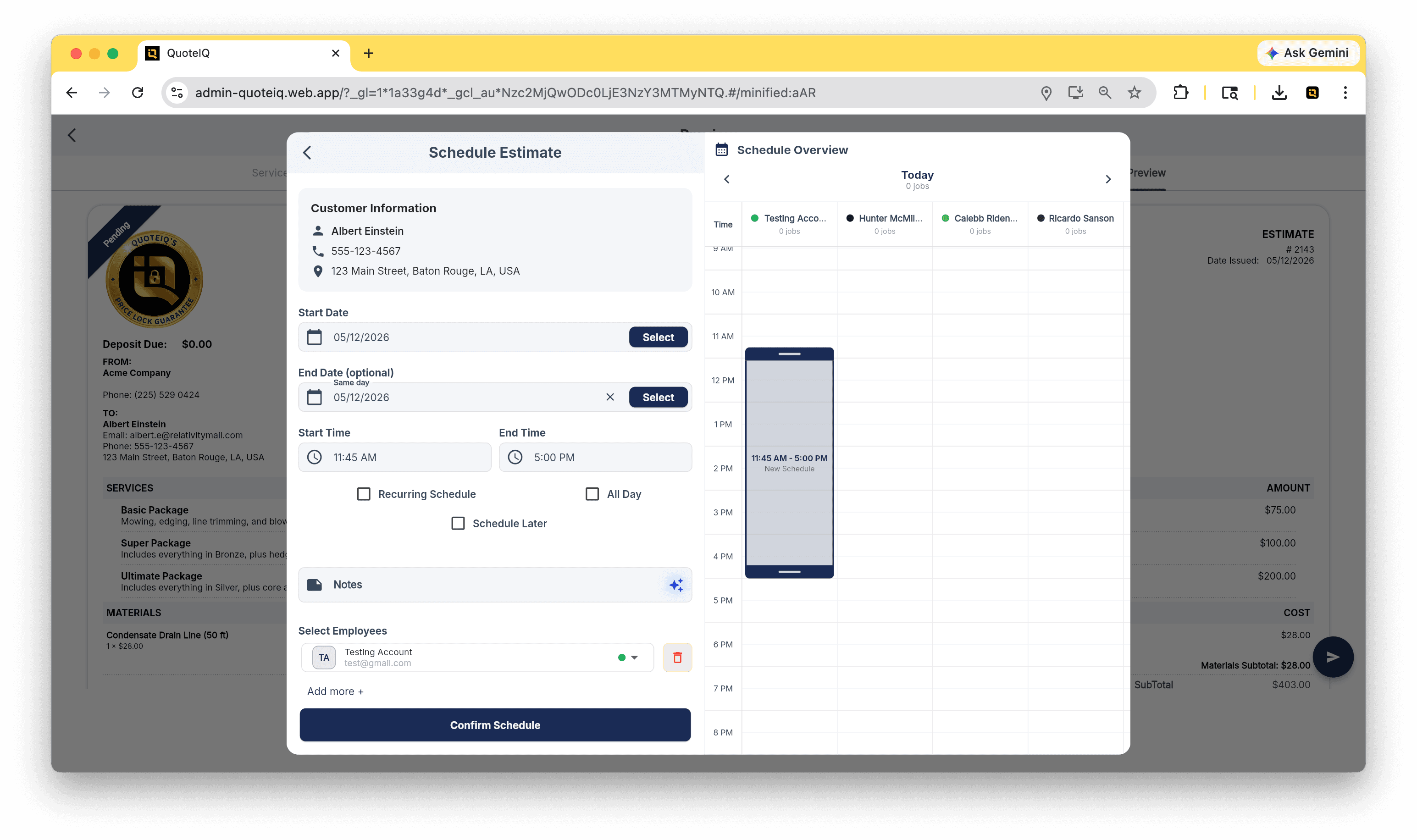
Task: Click the location pin icon in address bar
Action: coord(1046,93)
